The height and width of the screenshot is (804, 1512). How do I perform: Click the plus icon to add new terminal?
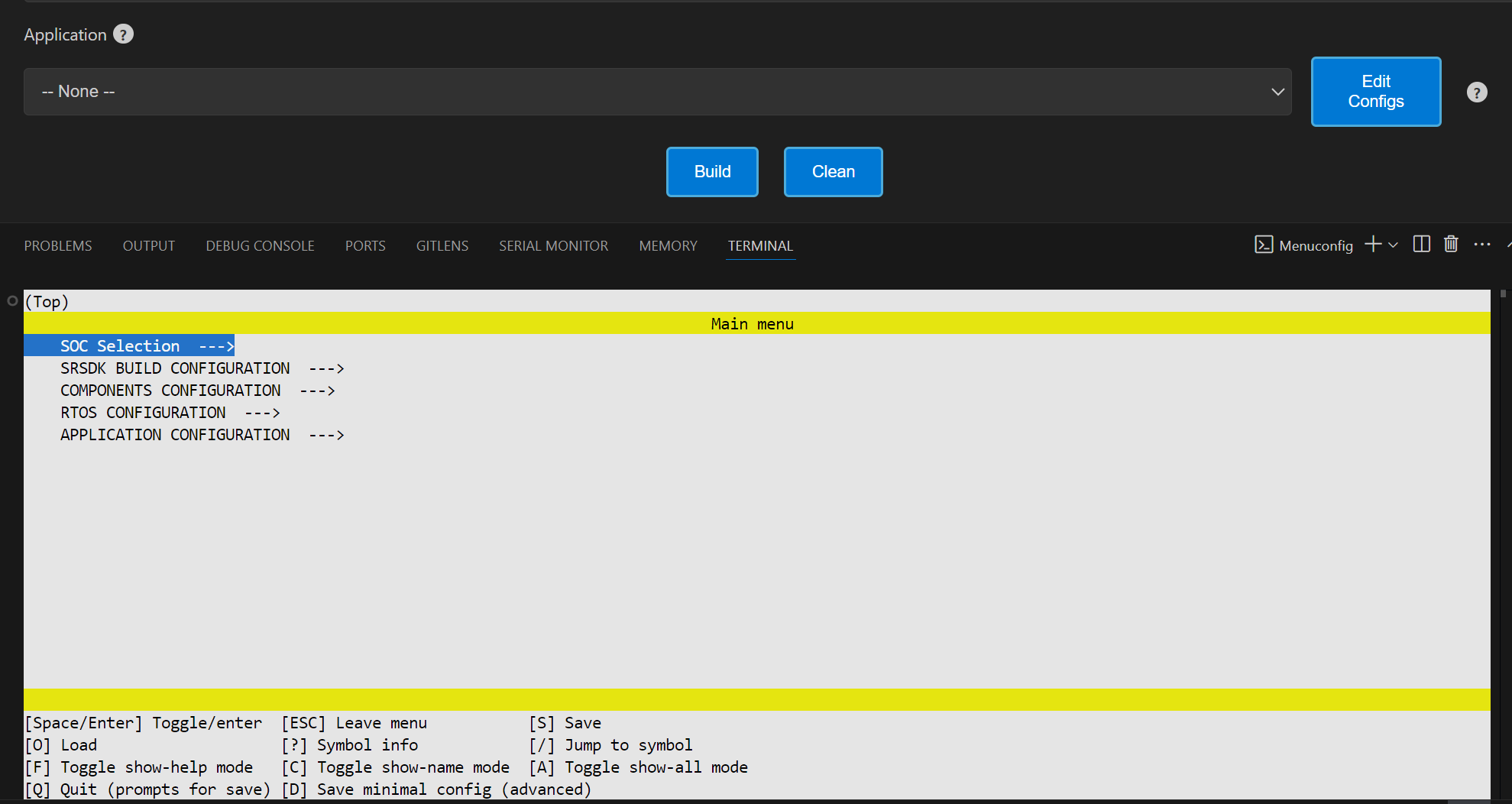tap(1373, 245)
